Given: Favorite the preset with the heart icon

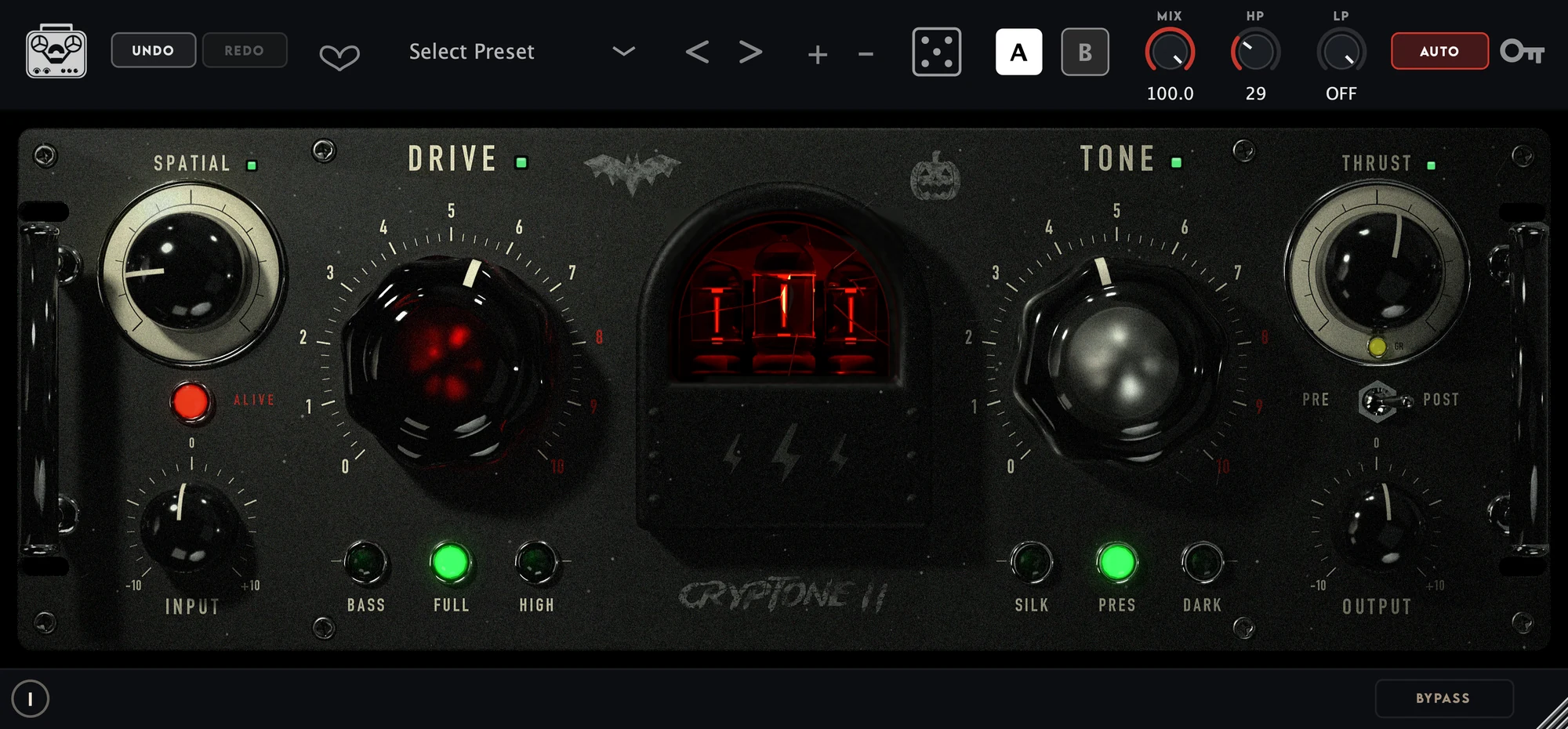Looking at the screenshot, I should point(339,56).
